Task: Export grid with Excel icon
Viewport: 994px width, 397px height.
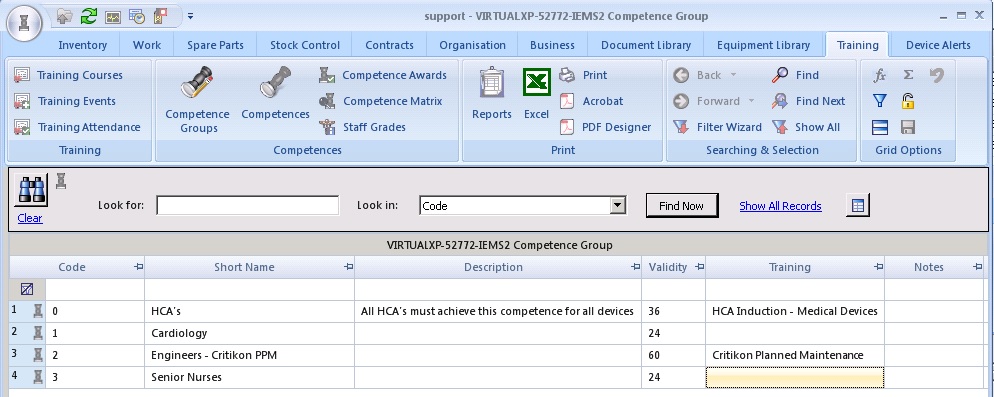Action: point(536,82)
